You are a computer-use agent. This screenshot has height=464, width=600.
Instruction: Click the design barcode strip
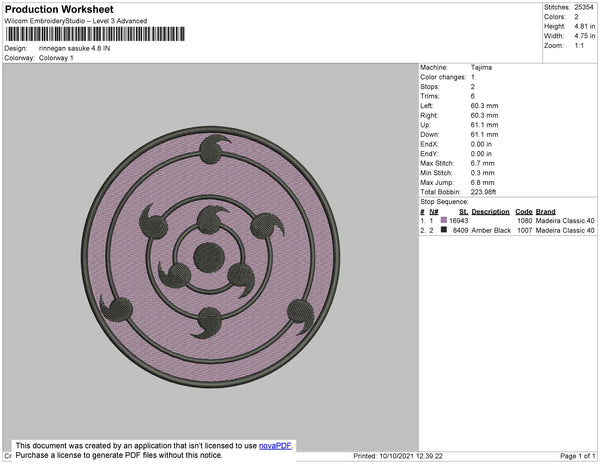click(x=95, y=34)
